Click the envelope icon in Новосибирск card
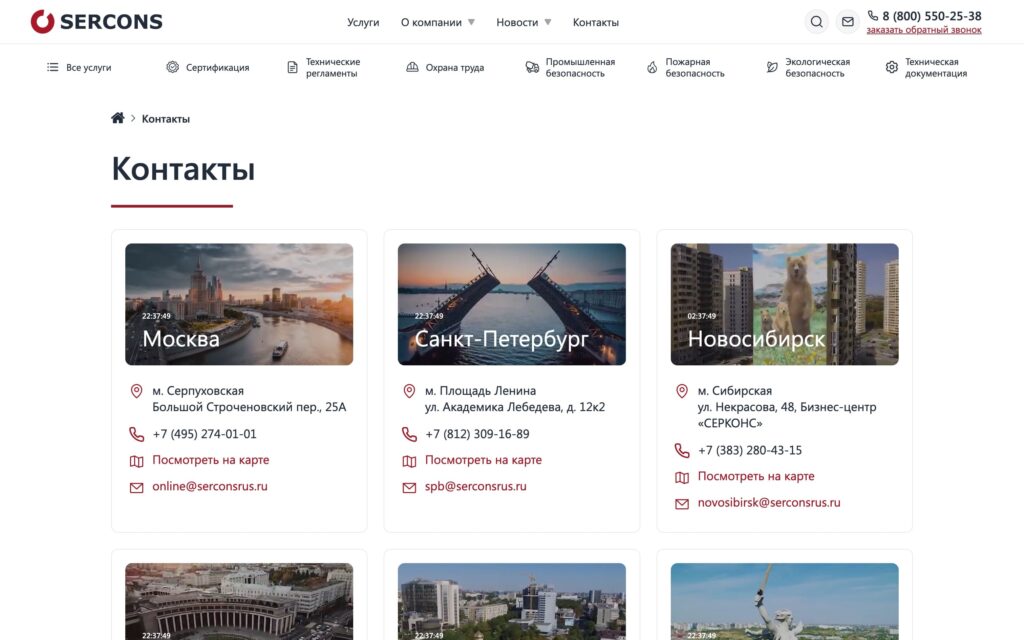The width and height of the screenshot is (1024, 640). coord(682,504)
